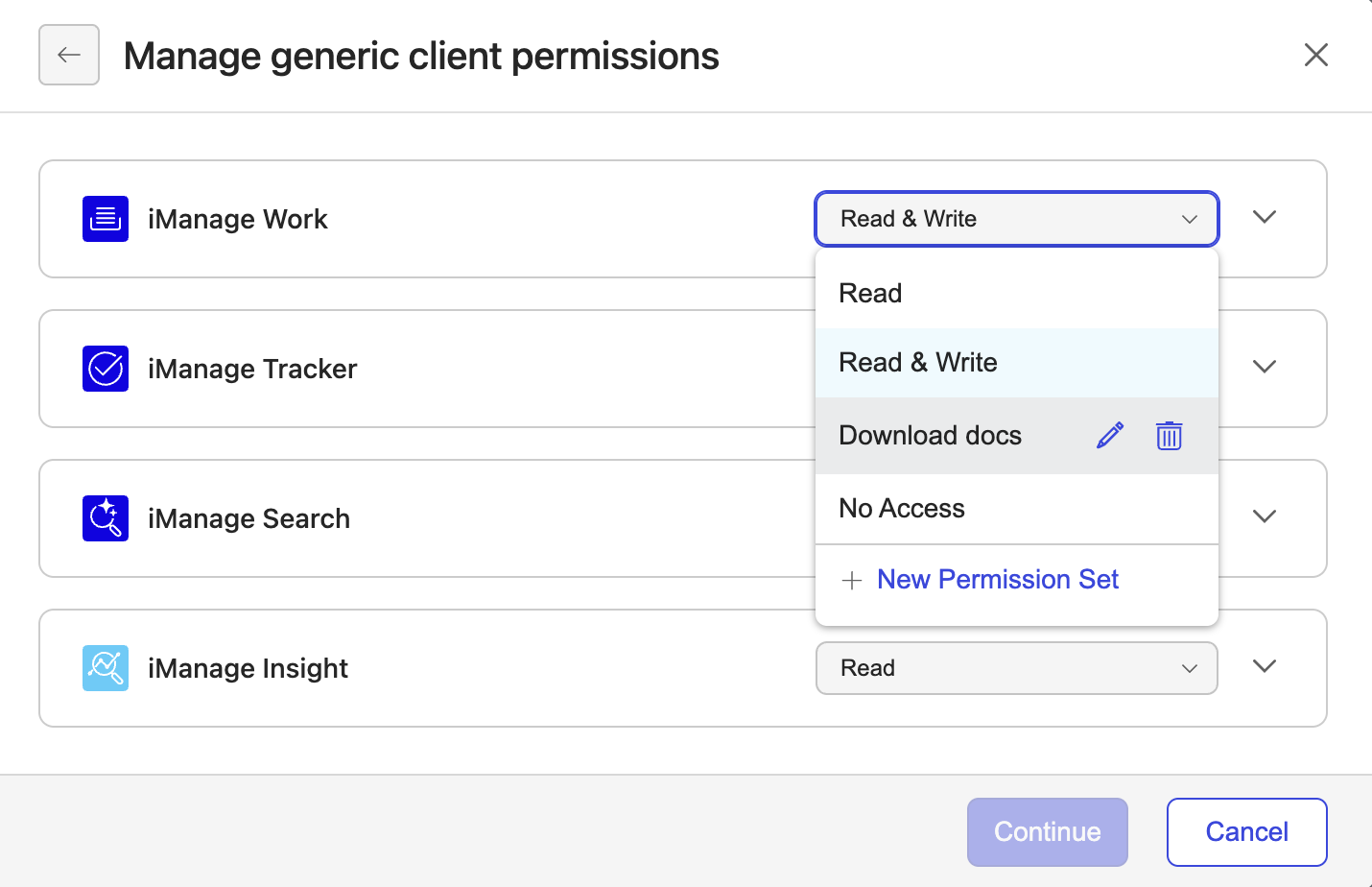Expand the iManage Work row chevron

pos(1265,218)
